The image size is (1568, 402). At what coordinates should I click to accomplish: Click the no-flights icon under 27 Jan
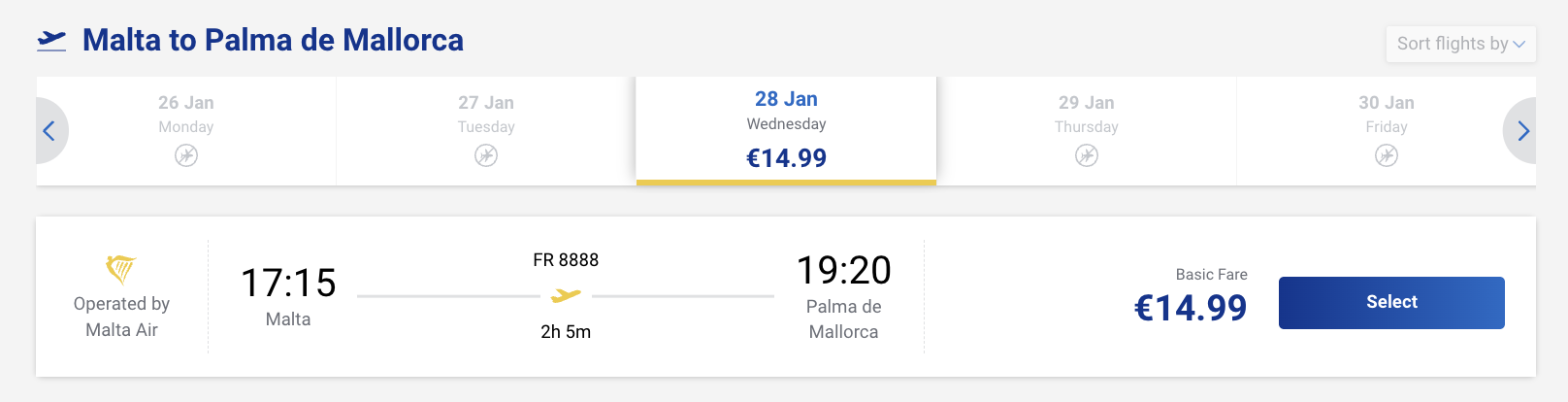[x=486, y=155]
